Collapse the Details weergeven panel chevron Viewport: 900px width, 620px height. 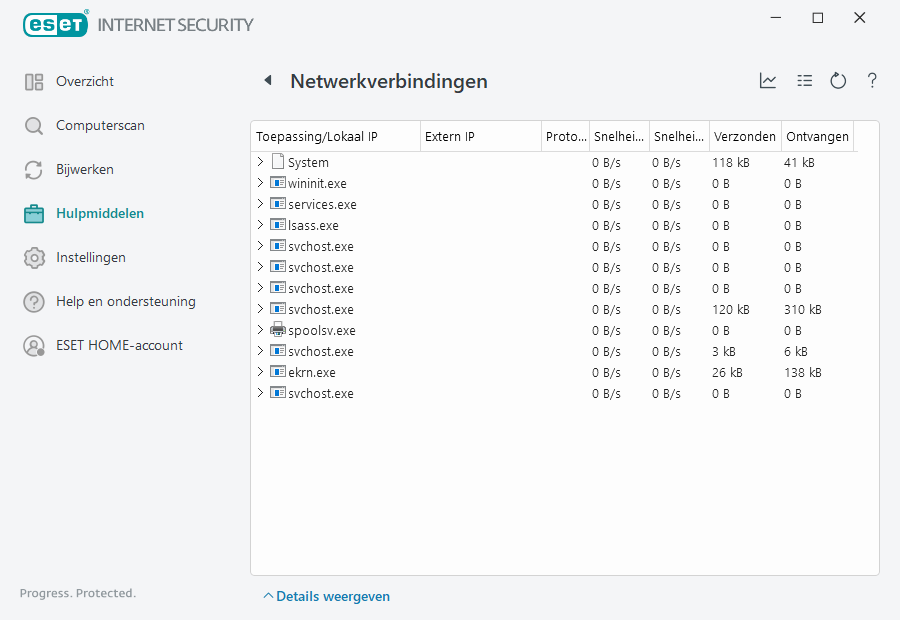(x=268, y=595)
